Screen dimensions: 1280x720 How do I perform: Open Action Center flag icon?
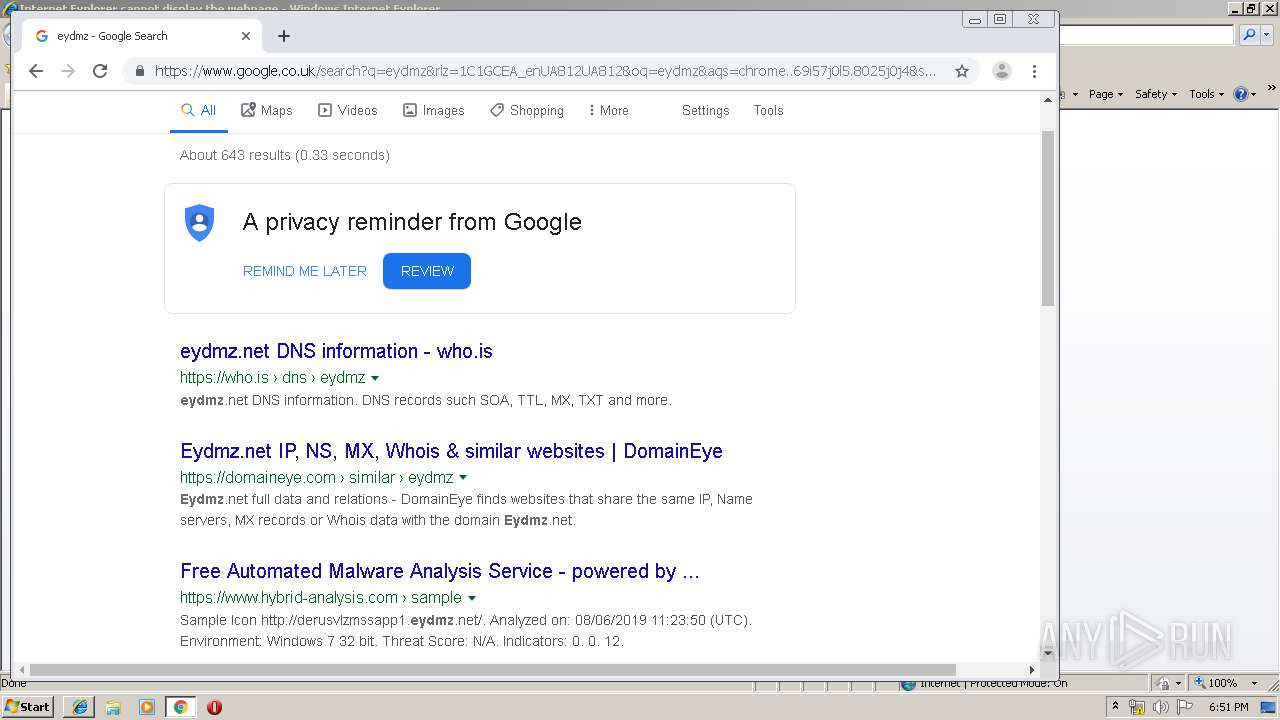[1185, 707]
